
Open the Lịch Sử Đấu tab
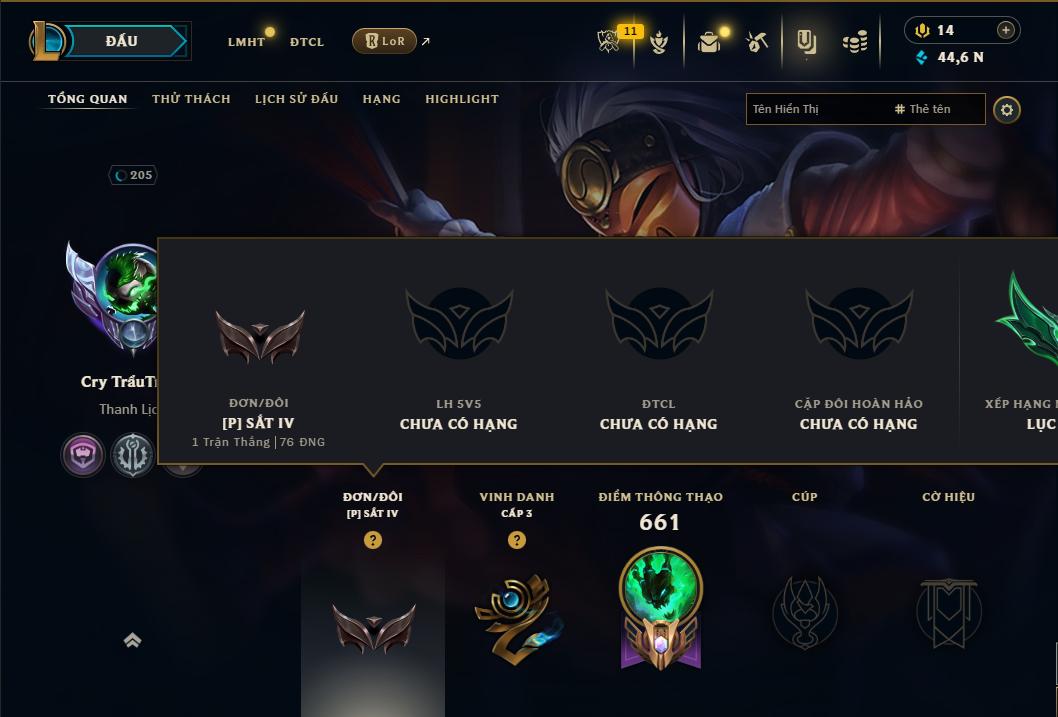click(296, 99)
